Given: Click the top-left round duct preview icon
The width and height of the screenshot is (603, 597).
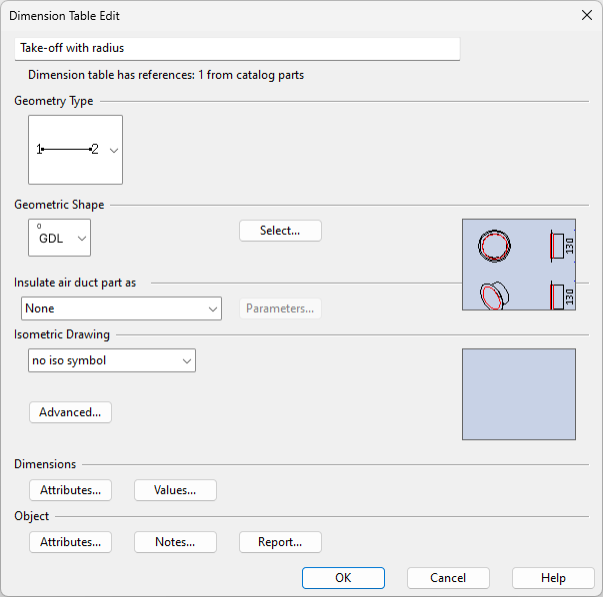Looking at the screenshot, I should [494, 244].
